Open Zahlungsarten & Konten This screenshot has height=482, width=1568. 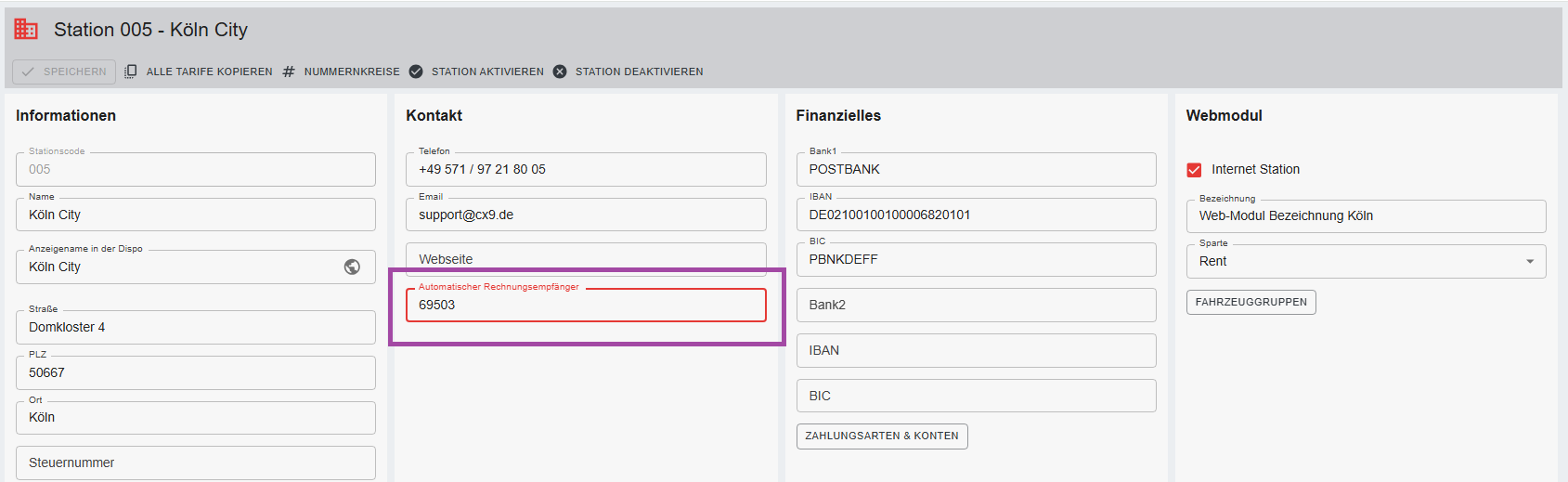point(881,436)
